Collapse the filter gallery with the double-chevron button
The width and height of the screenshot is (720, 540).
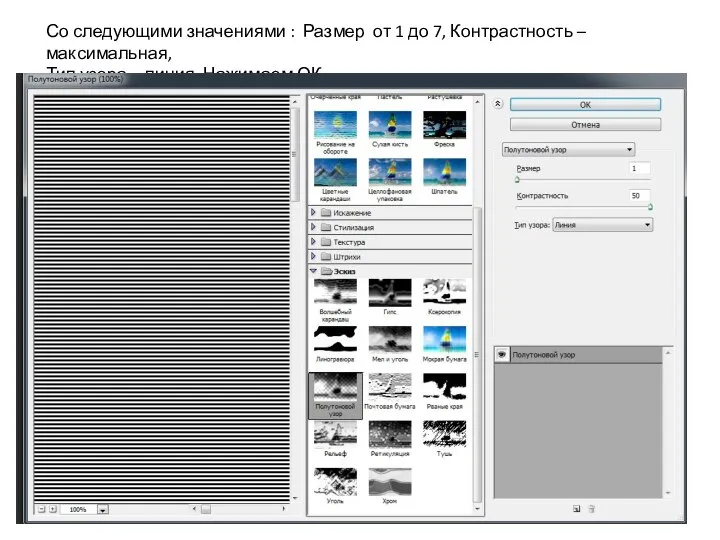[498, 104]
